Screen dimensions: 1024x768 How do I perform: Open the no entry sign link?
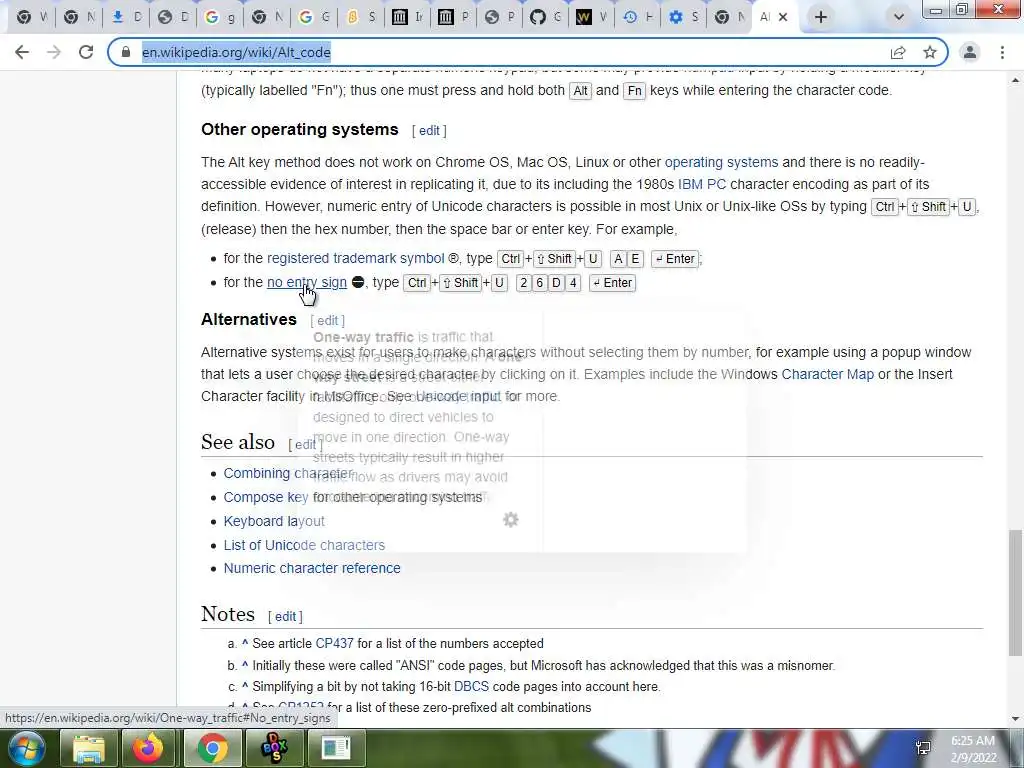point(307,282)
